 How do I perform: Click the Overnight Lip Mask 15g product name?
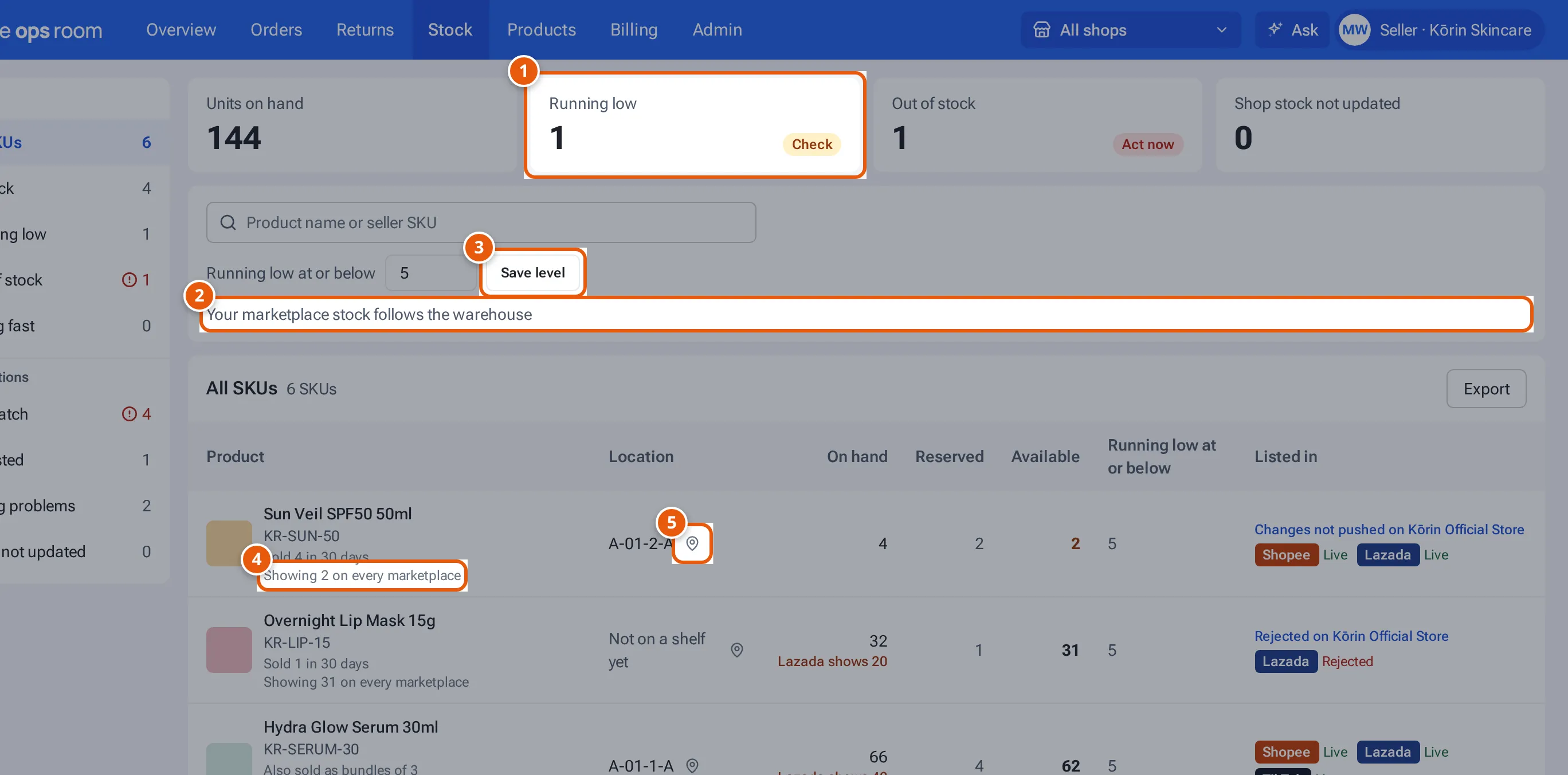click(x=350, y=620)
